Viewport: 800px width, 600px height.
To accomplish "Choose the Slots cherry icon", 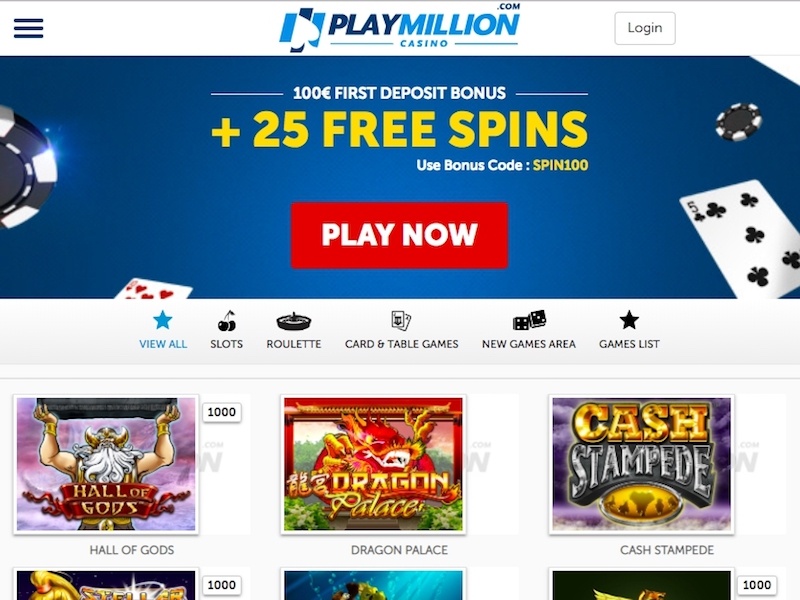I will tap(227, 321).
